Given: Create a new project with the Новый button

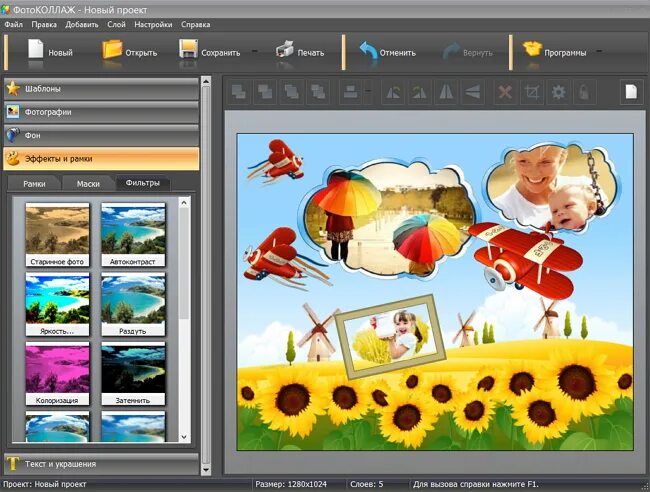Looking at the screenshot, I should (x=50, y=52).
